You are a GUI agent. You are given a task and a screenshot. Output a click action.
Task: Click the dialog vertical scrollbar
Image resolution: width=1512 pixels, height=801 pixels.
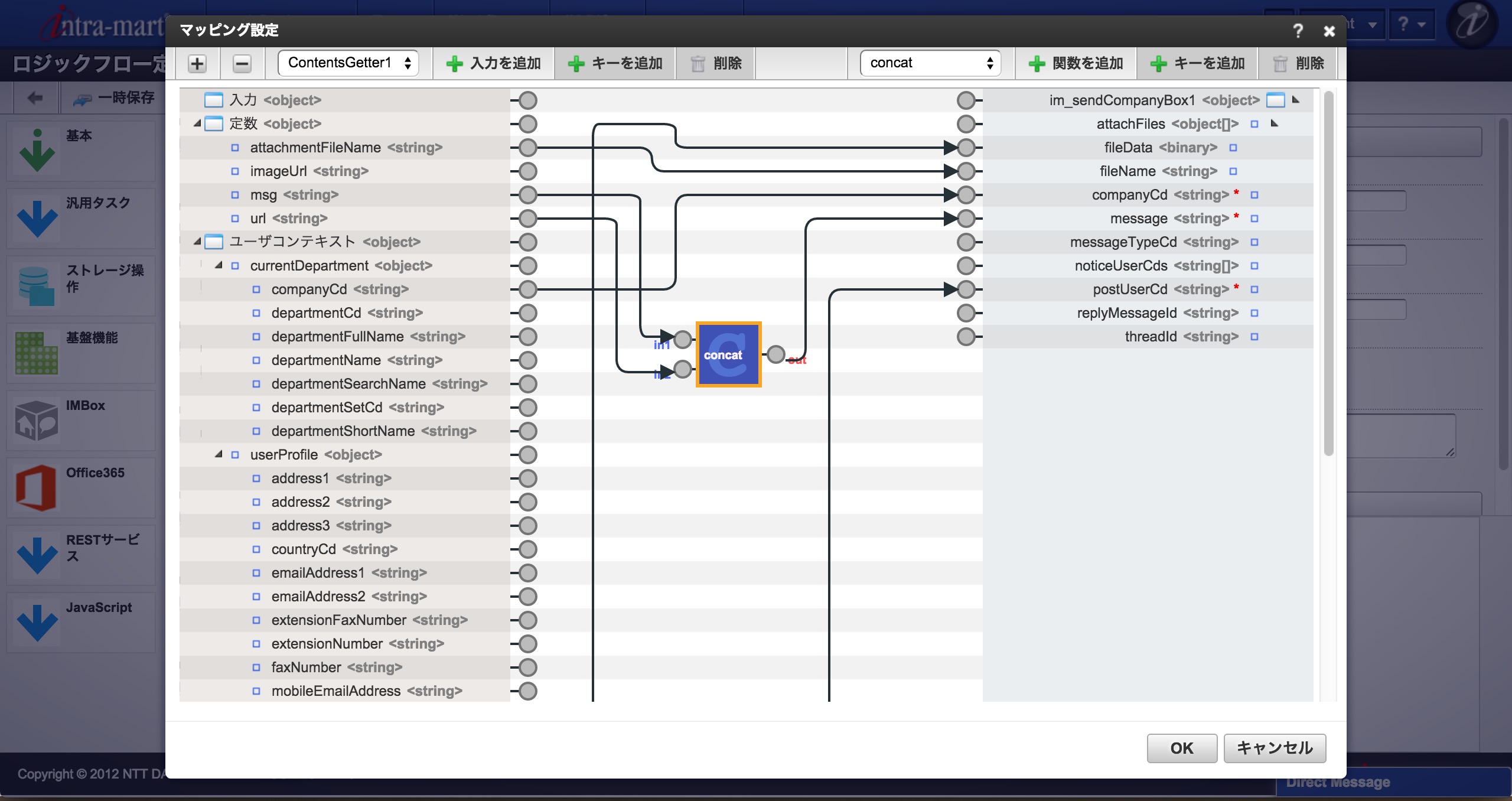(x=1328, y=272)
